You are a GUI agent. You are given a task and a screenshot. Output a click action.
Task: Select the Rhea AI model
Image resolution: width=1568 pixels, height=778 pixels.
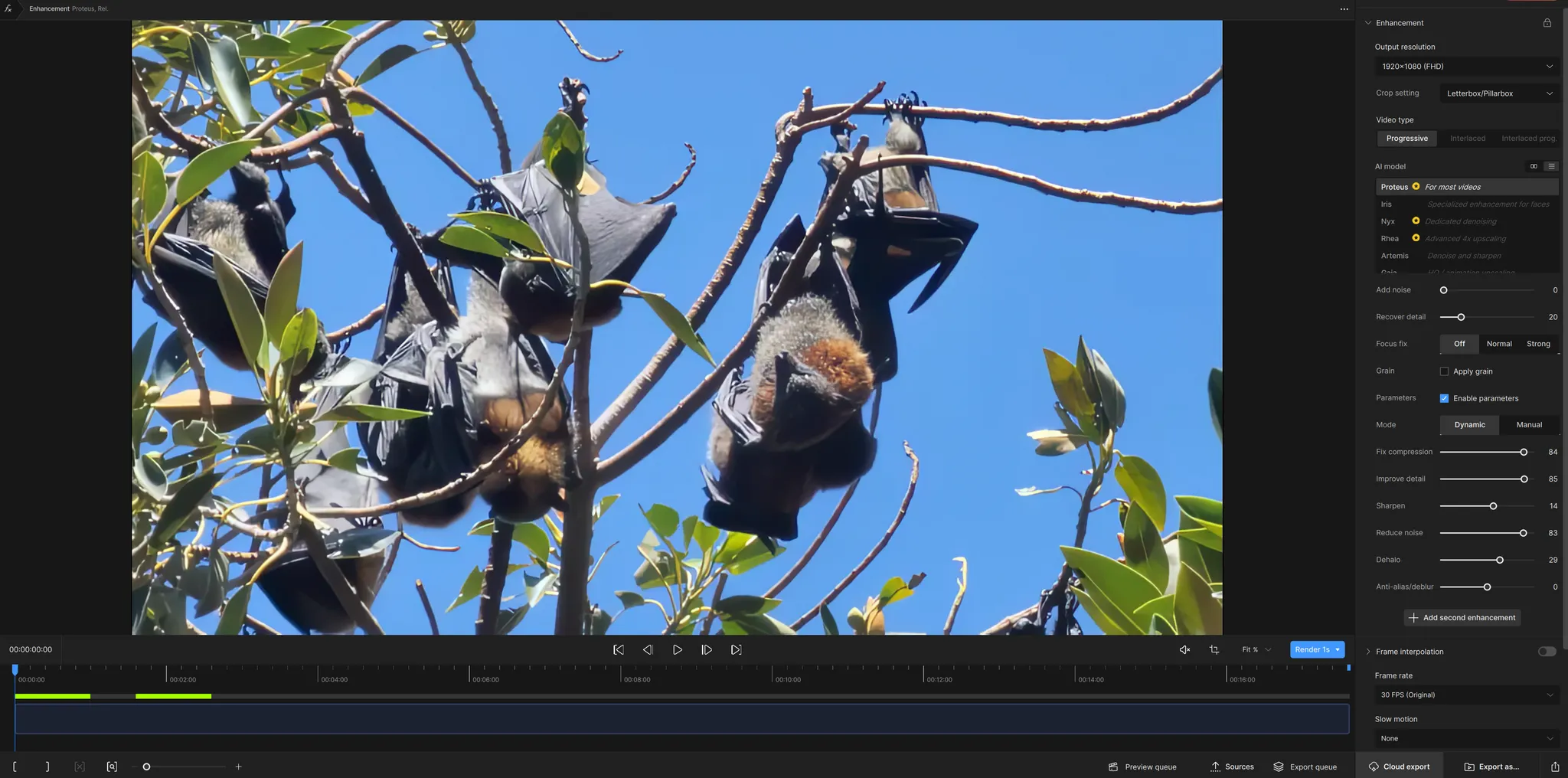(1467, 239)
